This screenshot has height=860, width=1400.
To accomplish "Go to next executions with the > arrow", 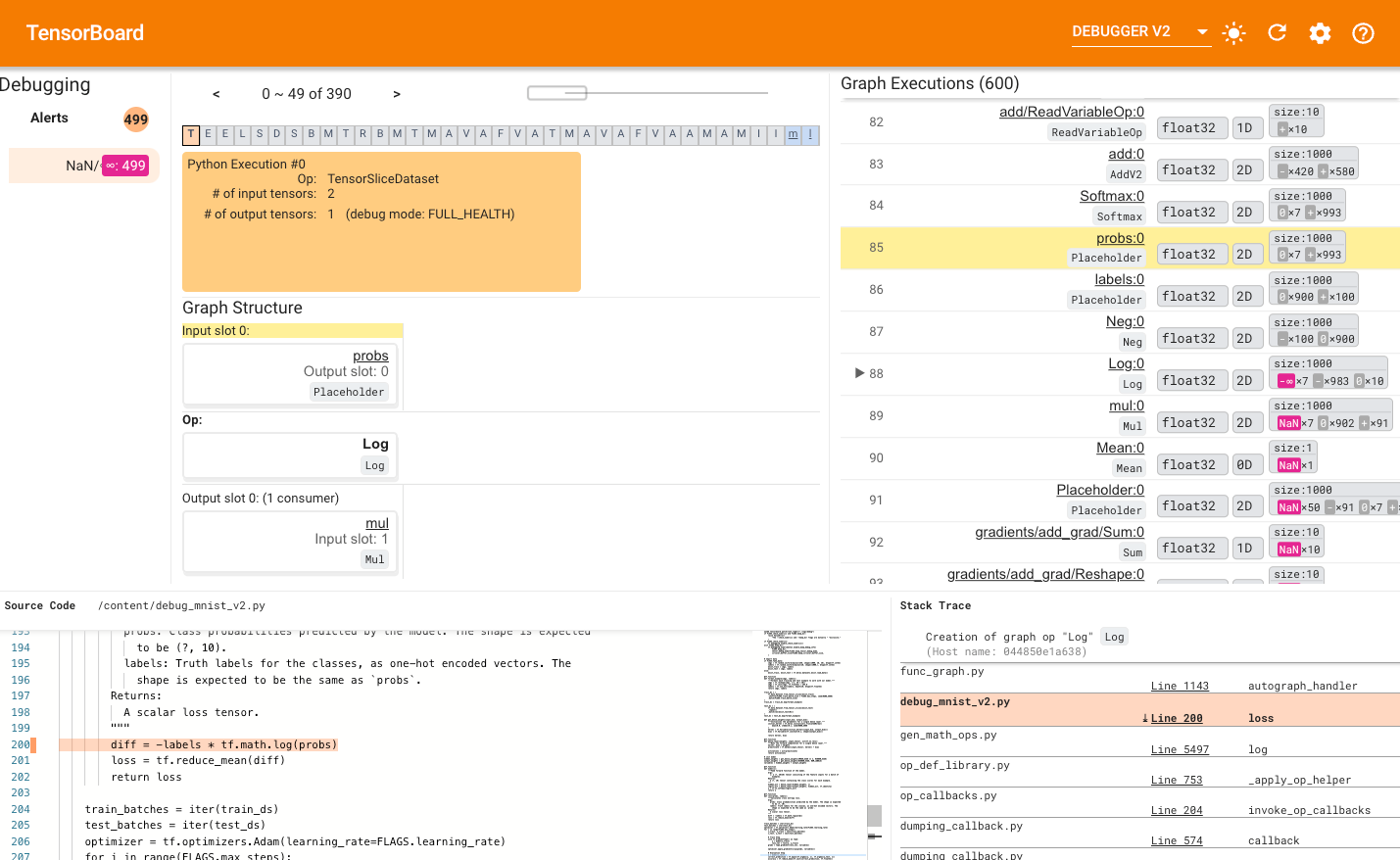I will click(x=397, y=94).
